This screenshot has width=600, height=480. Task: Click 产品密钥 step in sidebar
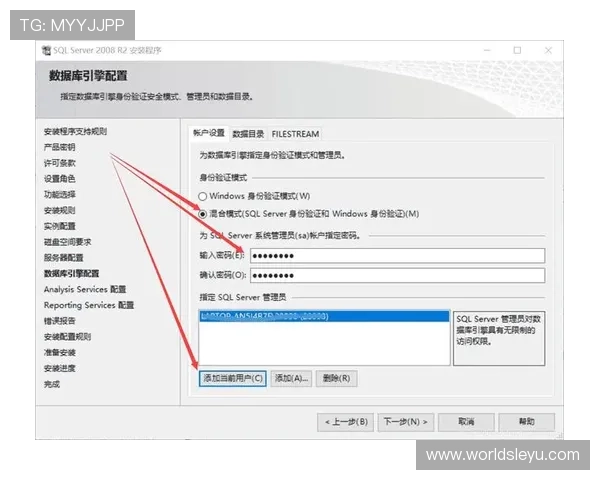60,147
